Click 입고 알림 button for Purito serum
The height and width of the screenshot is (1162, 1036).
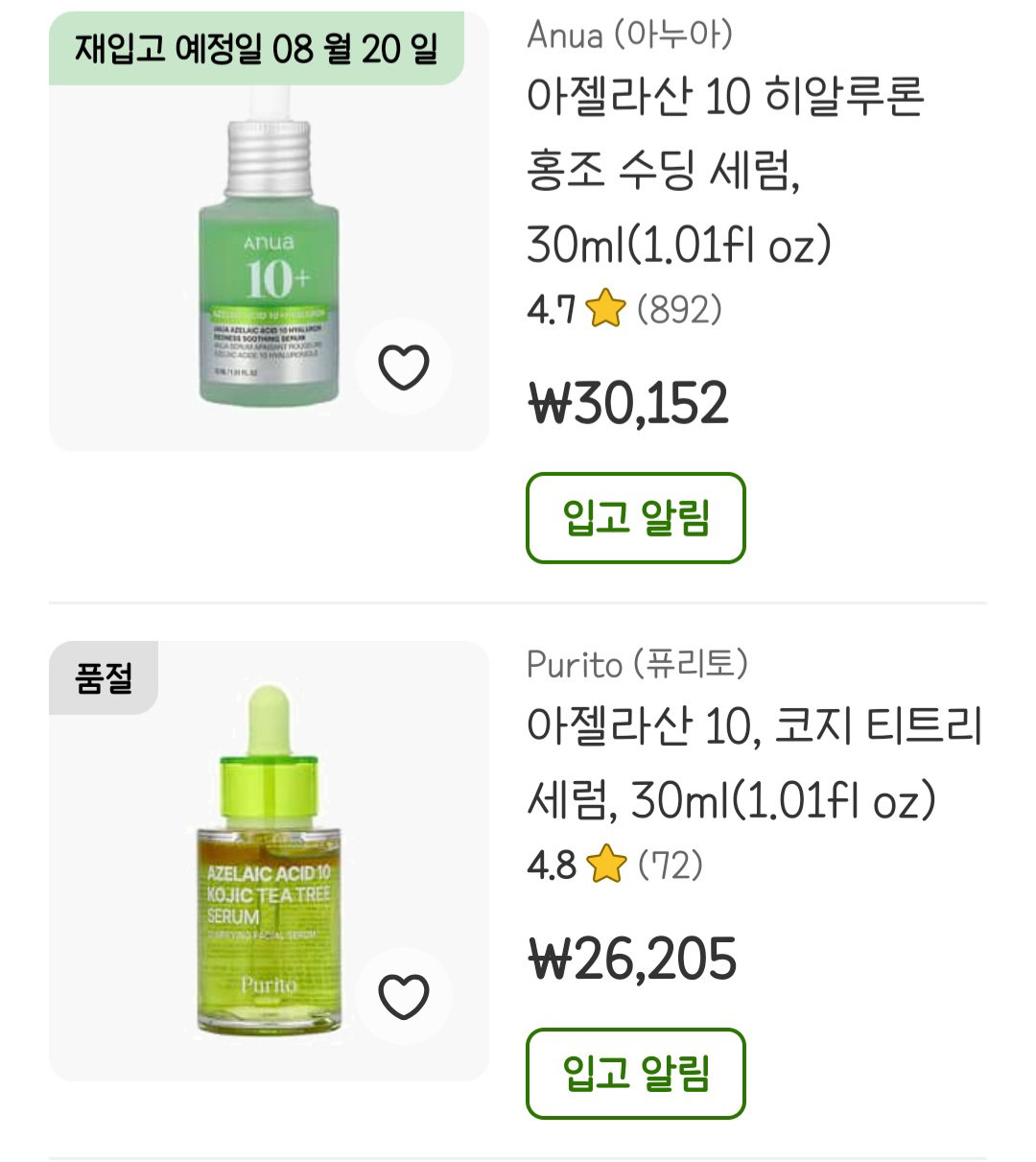click(636, 1073)
